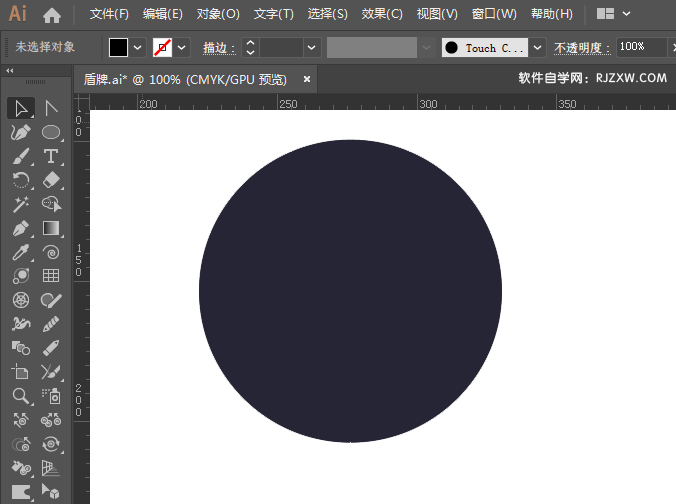Open the 效果(C) menu
Viewport: 676px width, 504px height.
[x=382, y=14]
